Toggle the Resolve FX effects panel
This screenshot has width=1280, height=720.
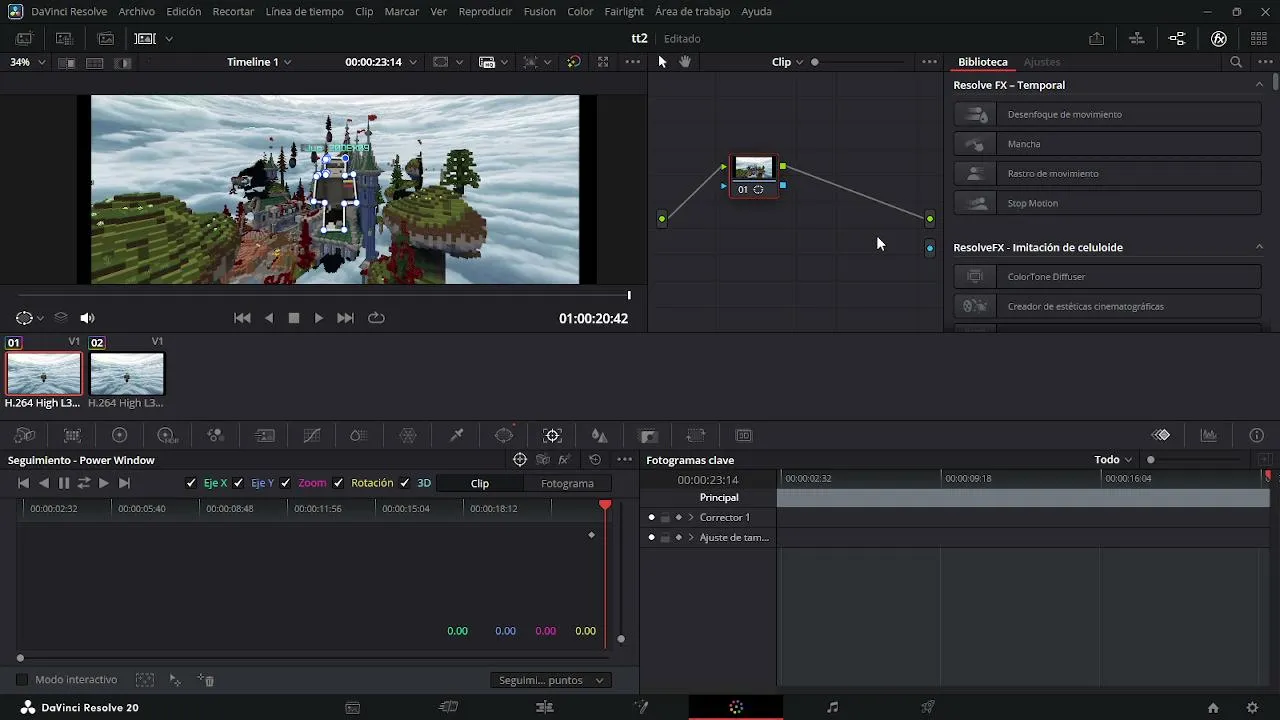[1219, 38]
